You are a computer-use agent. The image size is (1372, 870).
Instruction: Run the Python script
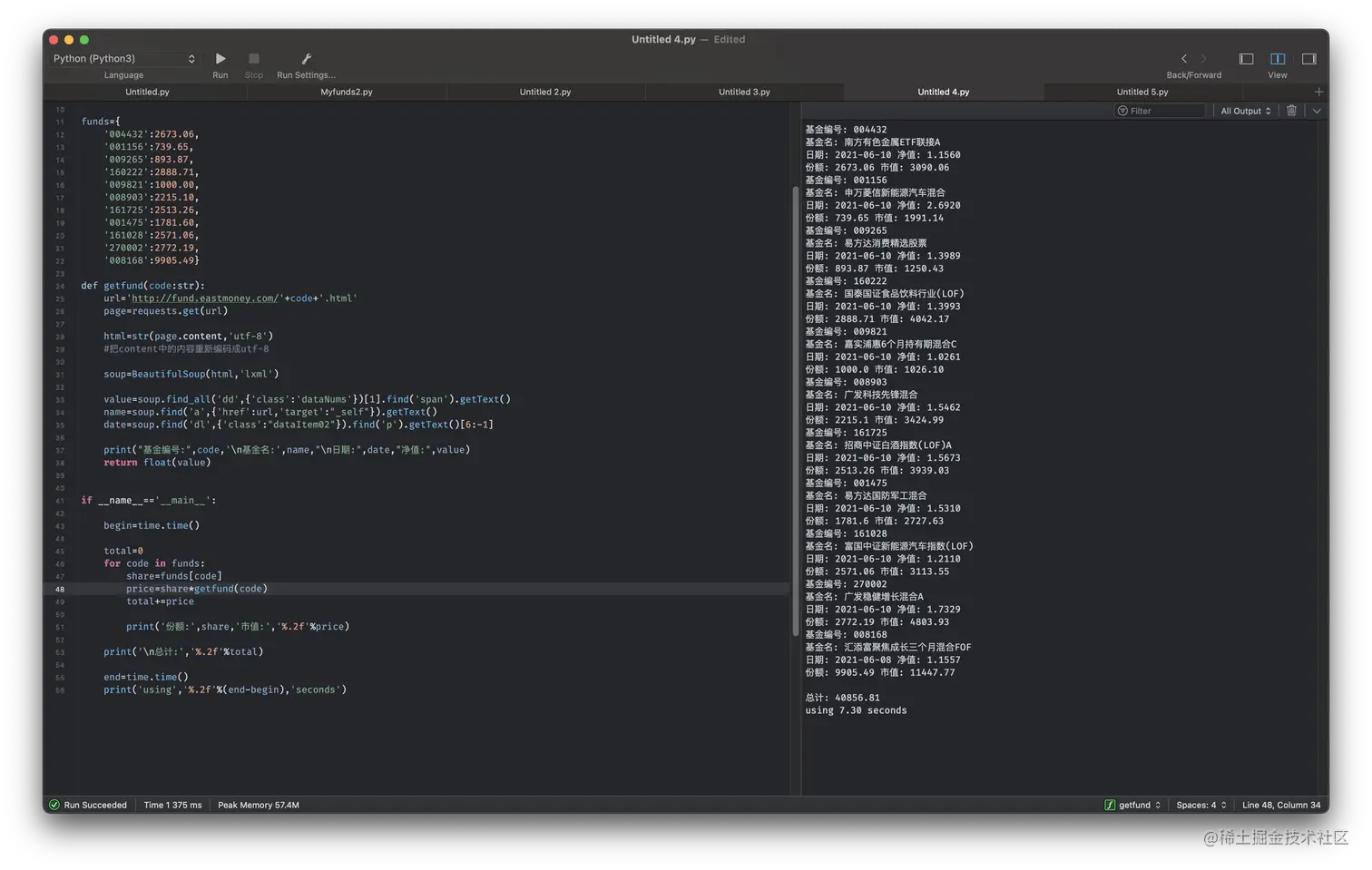(220, 59)
